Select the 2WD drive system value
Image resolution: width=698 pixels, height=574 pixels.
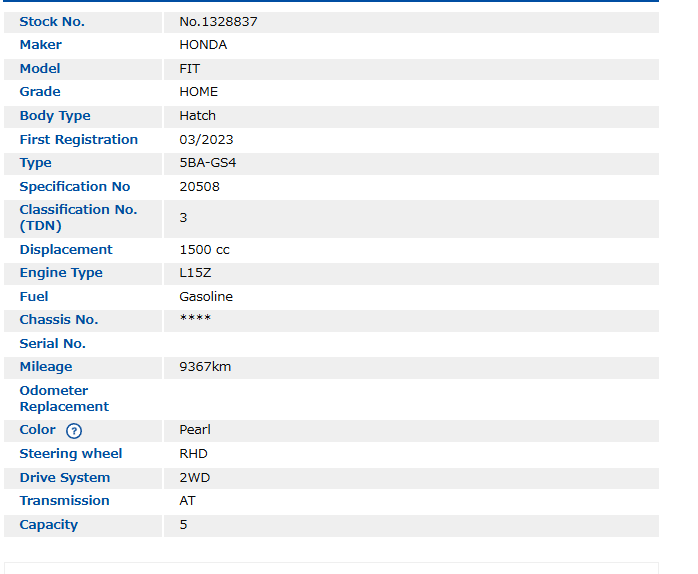pos(195,478)
